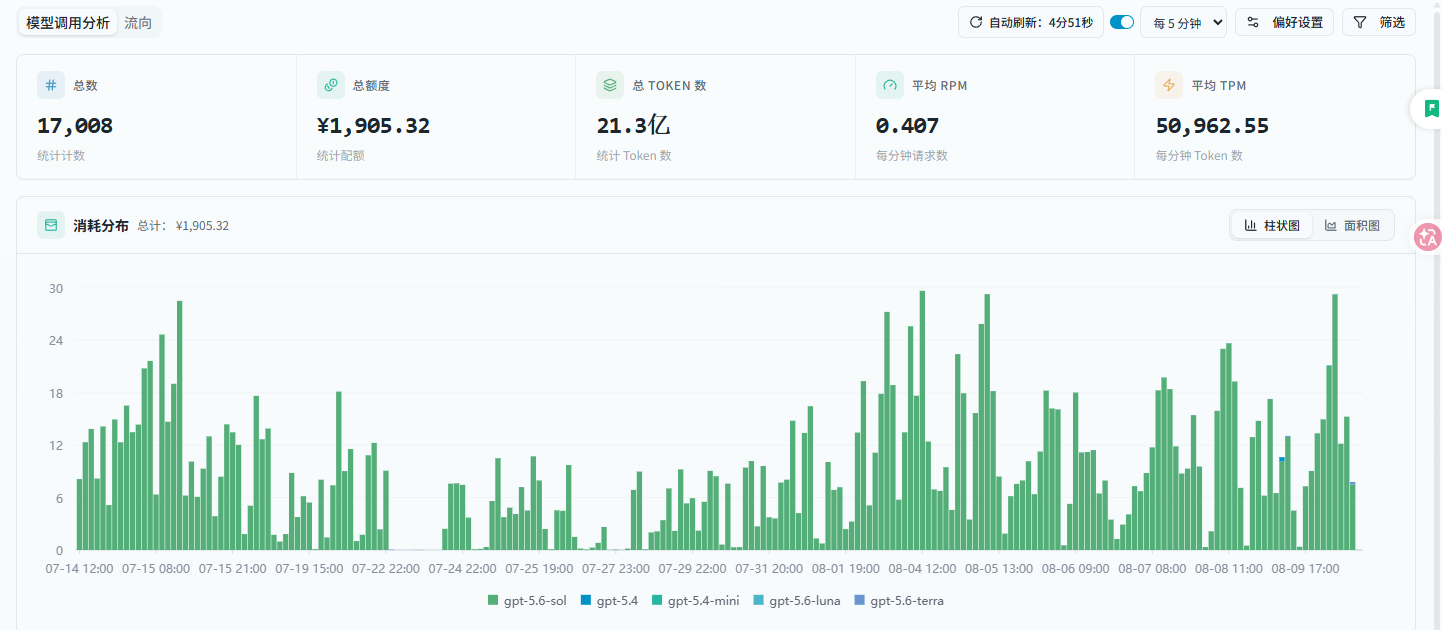Select the 柱状图 bar chart view

click(1272, 225)
